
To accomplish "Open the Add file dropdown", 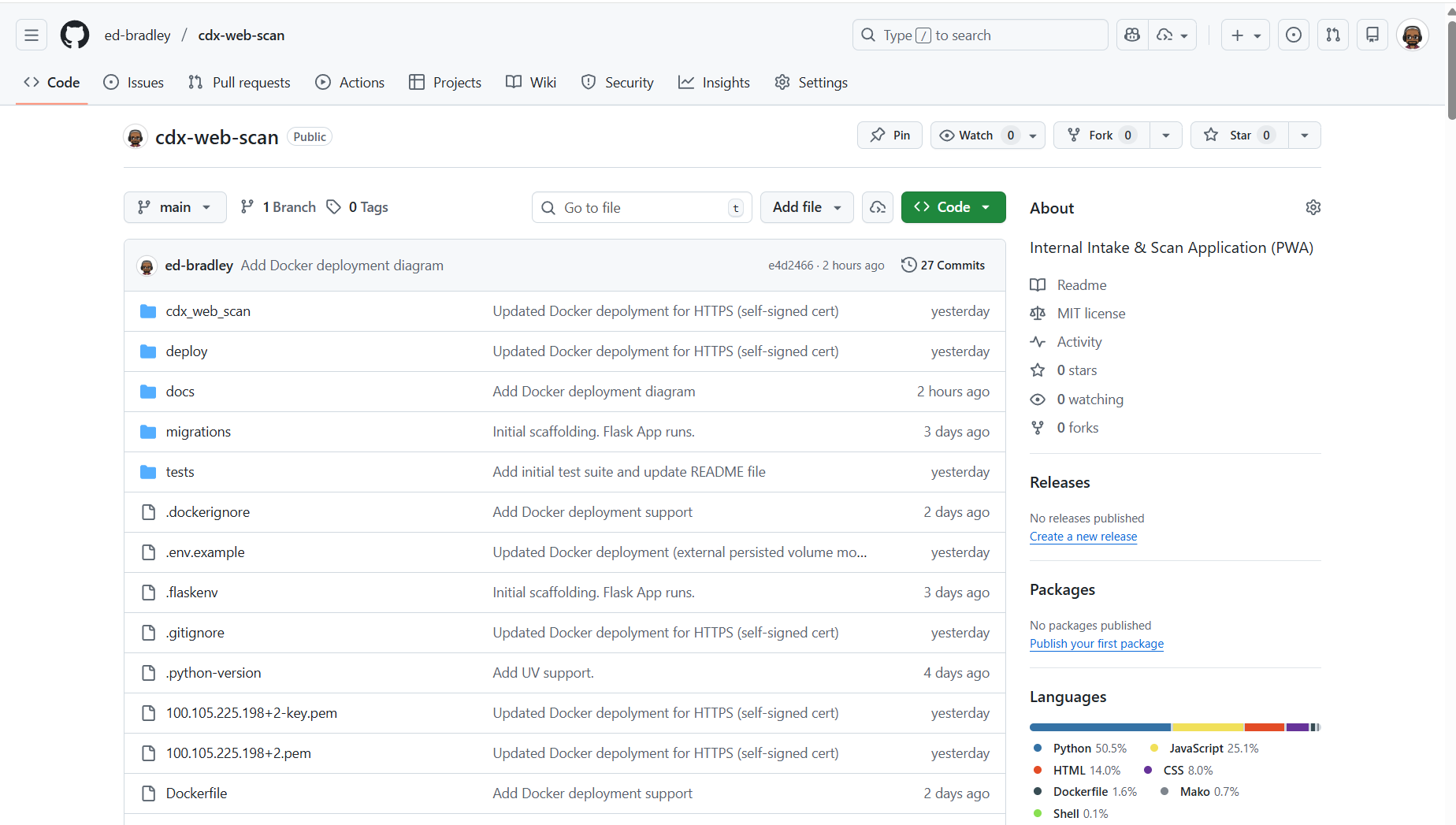I will point(807,207).
